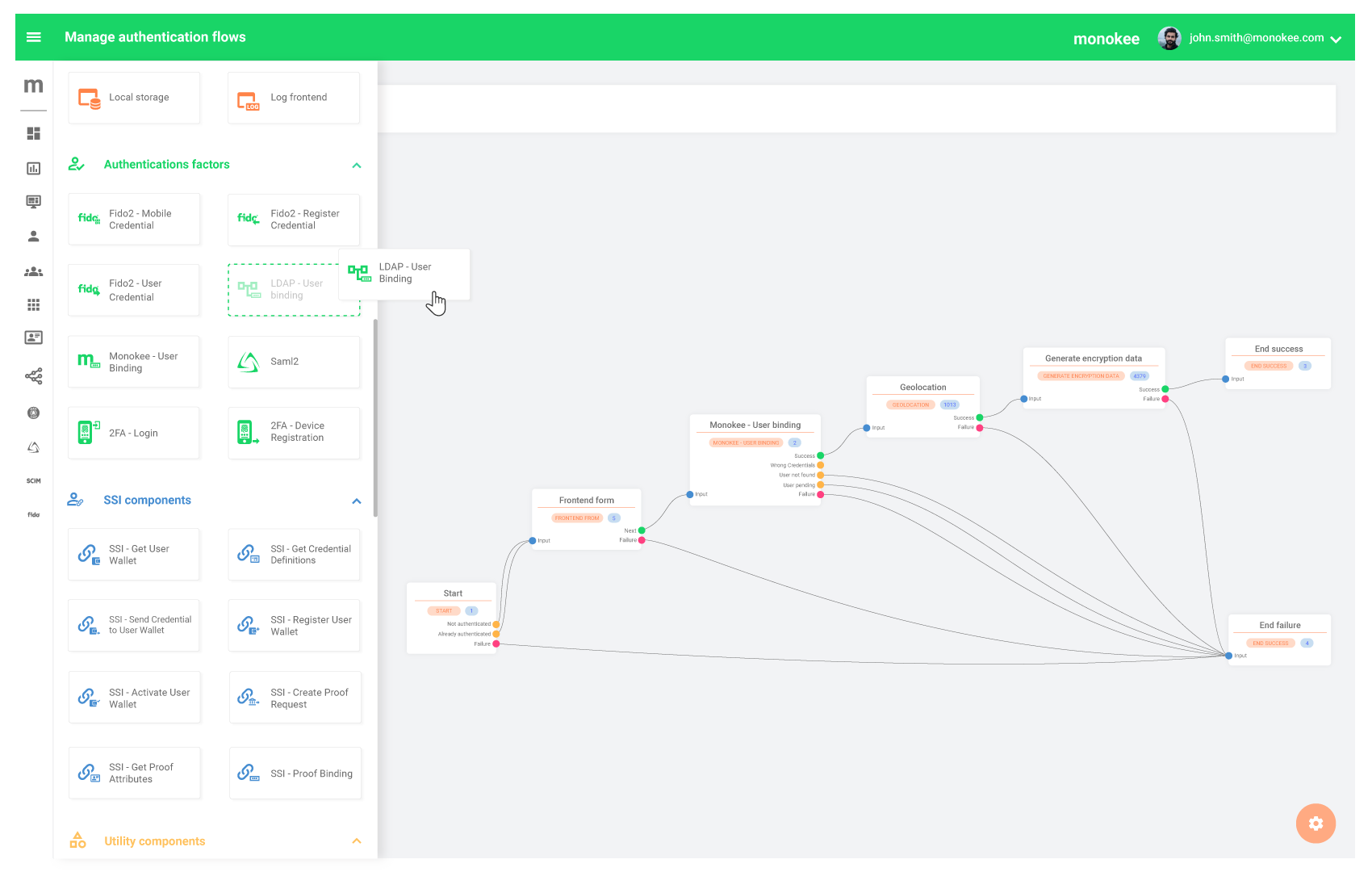1372x872 pixels.
Task: Select the SSI - Proof Binding component
Action: pyautogui.click(x=295, y=773)
